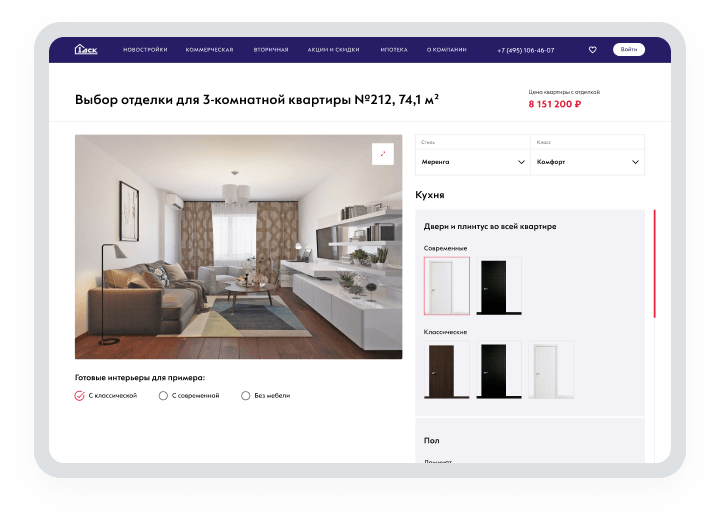The image size is (720, 524).
Task: Click the ДСК house logo
Action: click(x=86, y=49)
